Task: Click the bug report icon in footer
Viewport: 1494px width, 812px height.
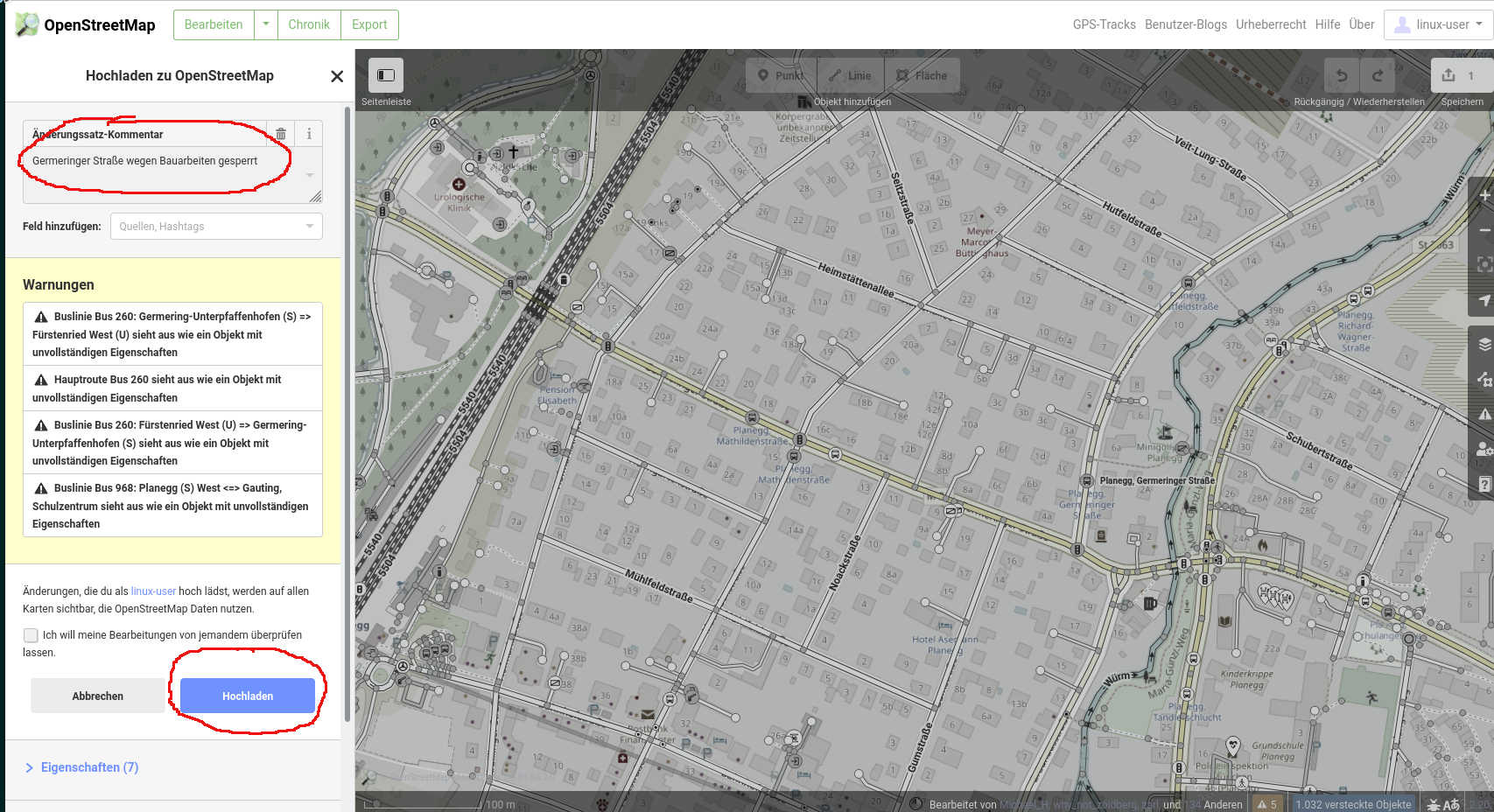Action: (x=1434, y=804)
